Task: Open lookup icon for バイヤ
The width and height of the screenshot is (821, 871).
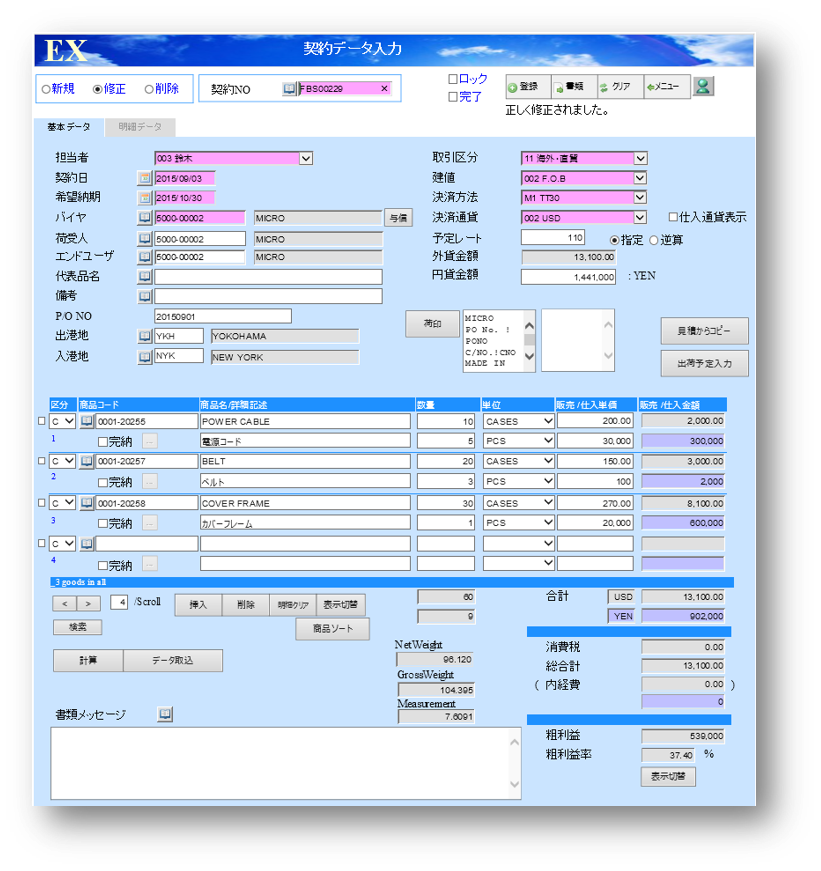Action: tap(144, 218)
